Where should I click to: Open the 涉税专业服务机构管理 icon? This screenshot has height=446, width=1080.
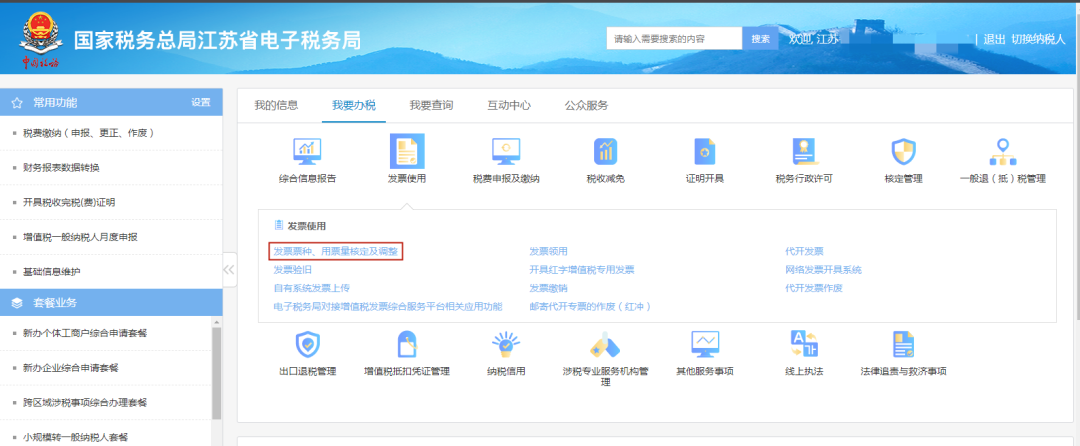pyautogui.click(x=605, y=346)
